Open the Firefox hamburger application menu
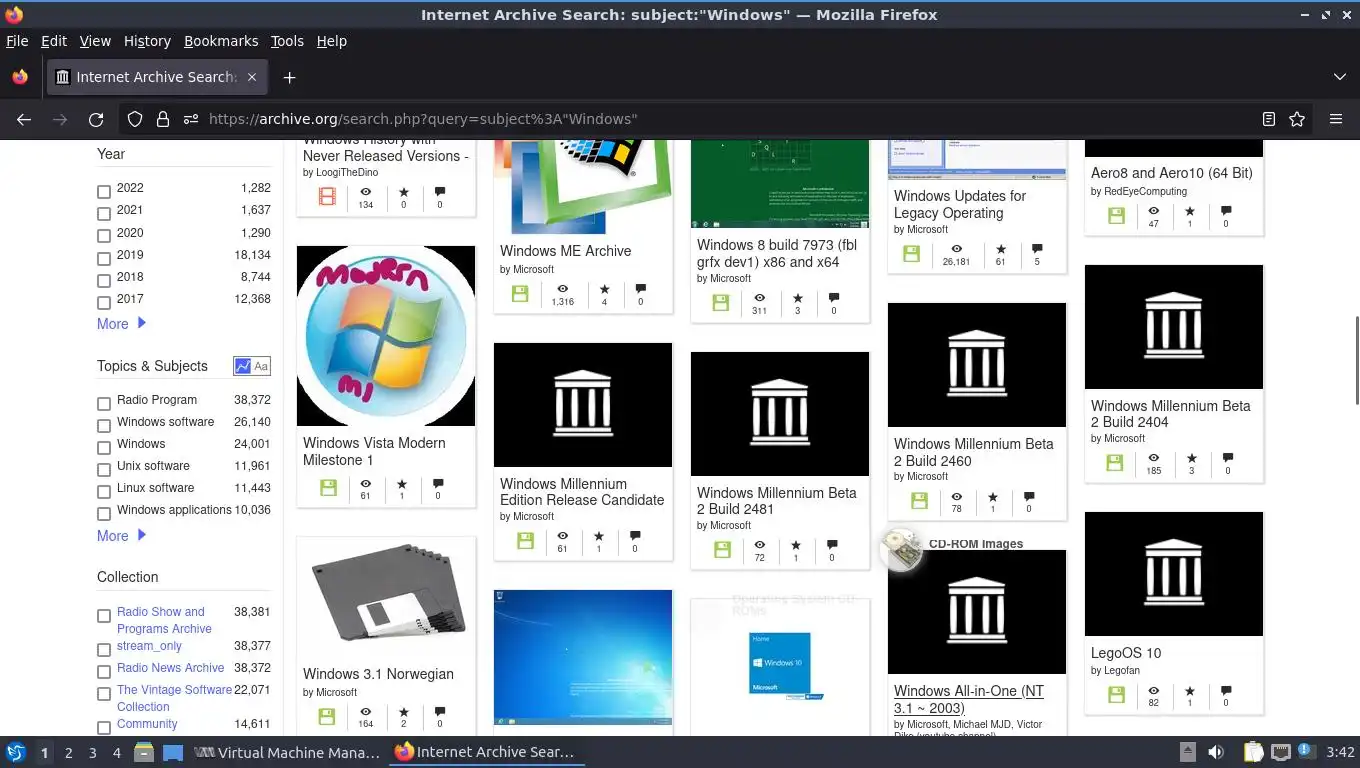The height and width of the screenshot is (768, 1360). tap(1336, 119)
